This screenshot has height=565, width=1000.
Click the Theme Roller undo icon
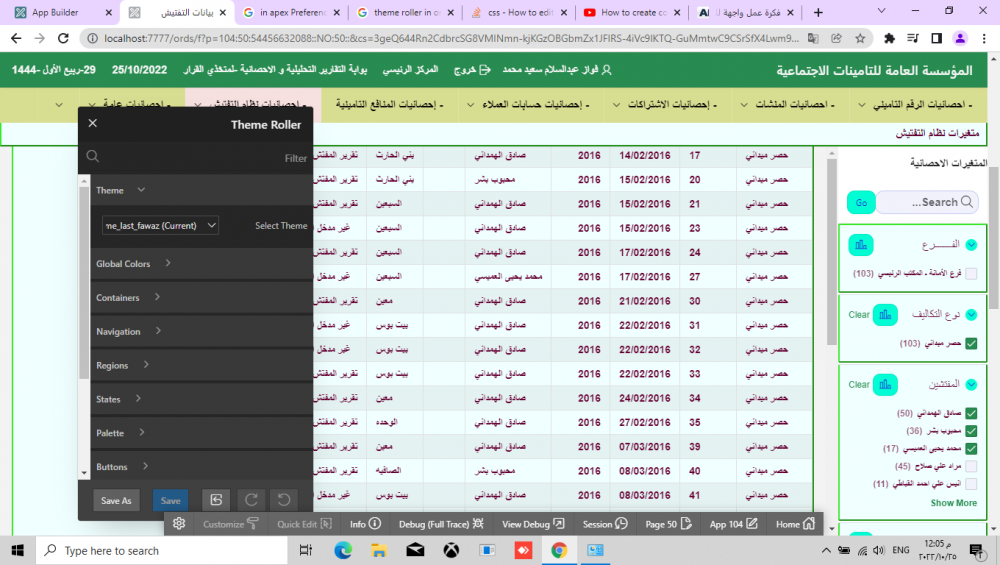284,500
